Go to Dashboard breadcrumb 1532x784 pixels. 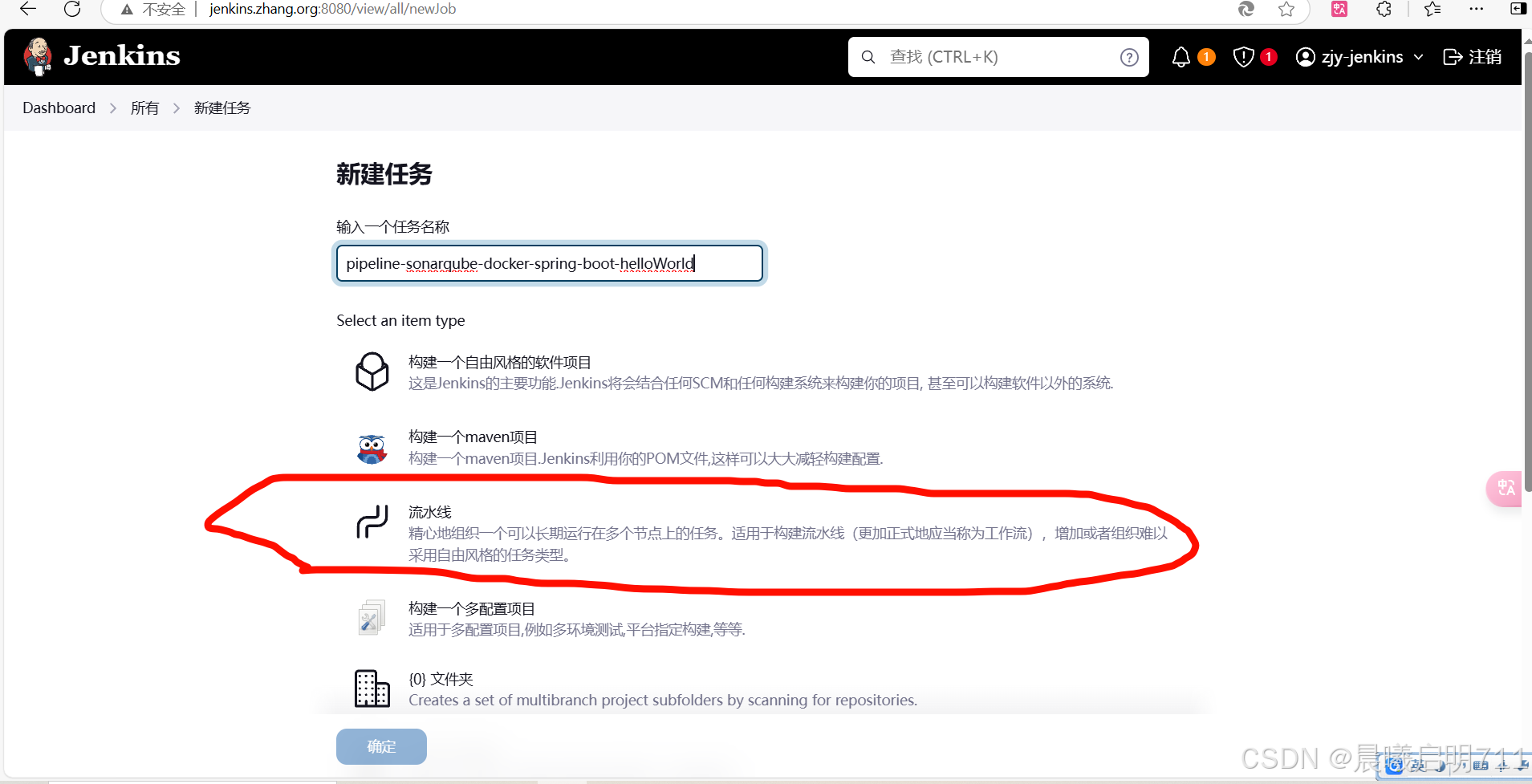coord(59,108)
